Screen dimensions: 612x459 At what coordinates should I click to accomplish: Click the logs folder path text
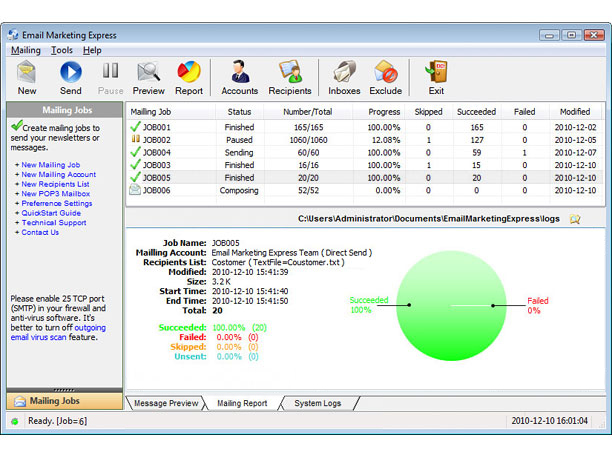click(429, 219)
